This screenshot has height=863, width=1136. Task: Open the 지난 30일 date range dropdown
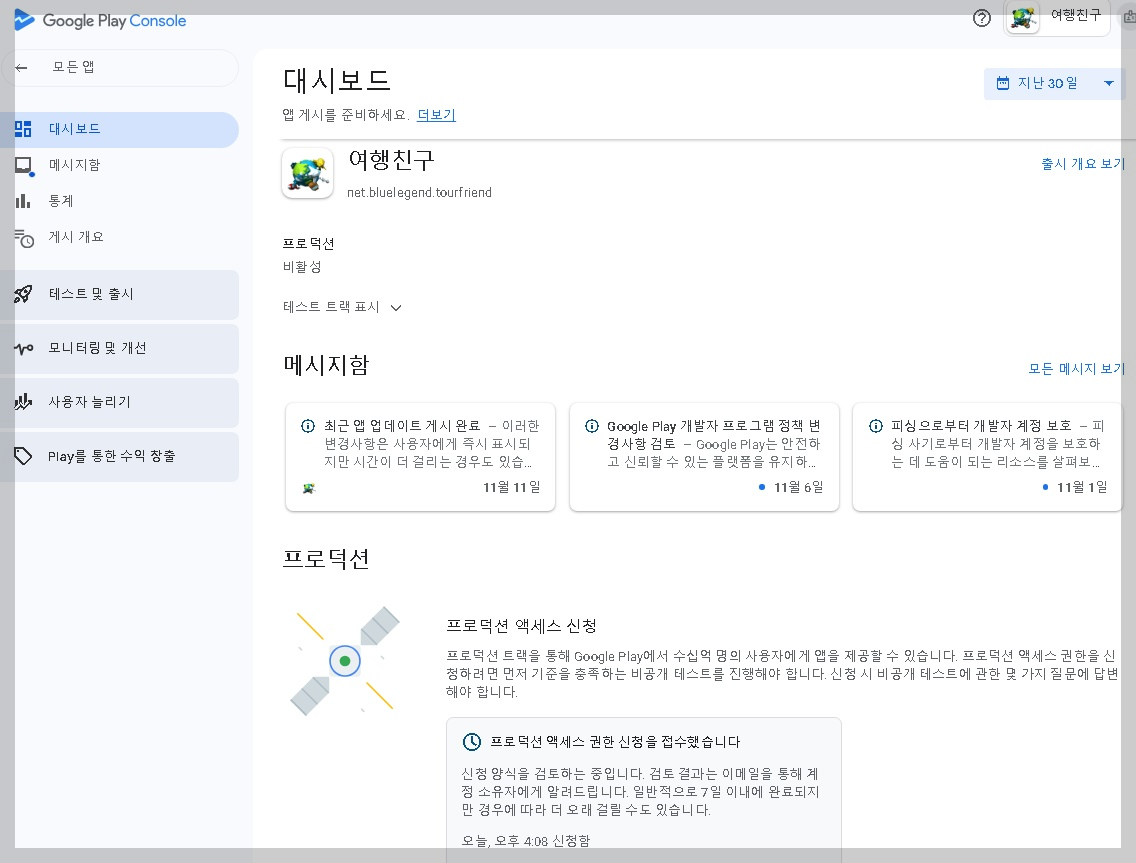coord(1055,83)
